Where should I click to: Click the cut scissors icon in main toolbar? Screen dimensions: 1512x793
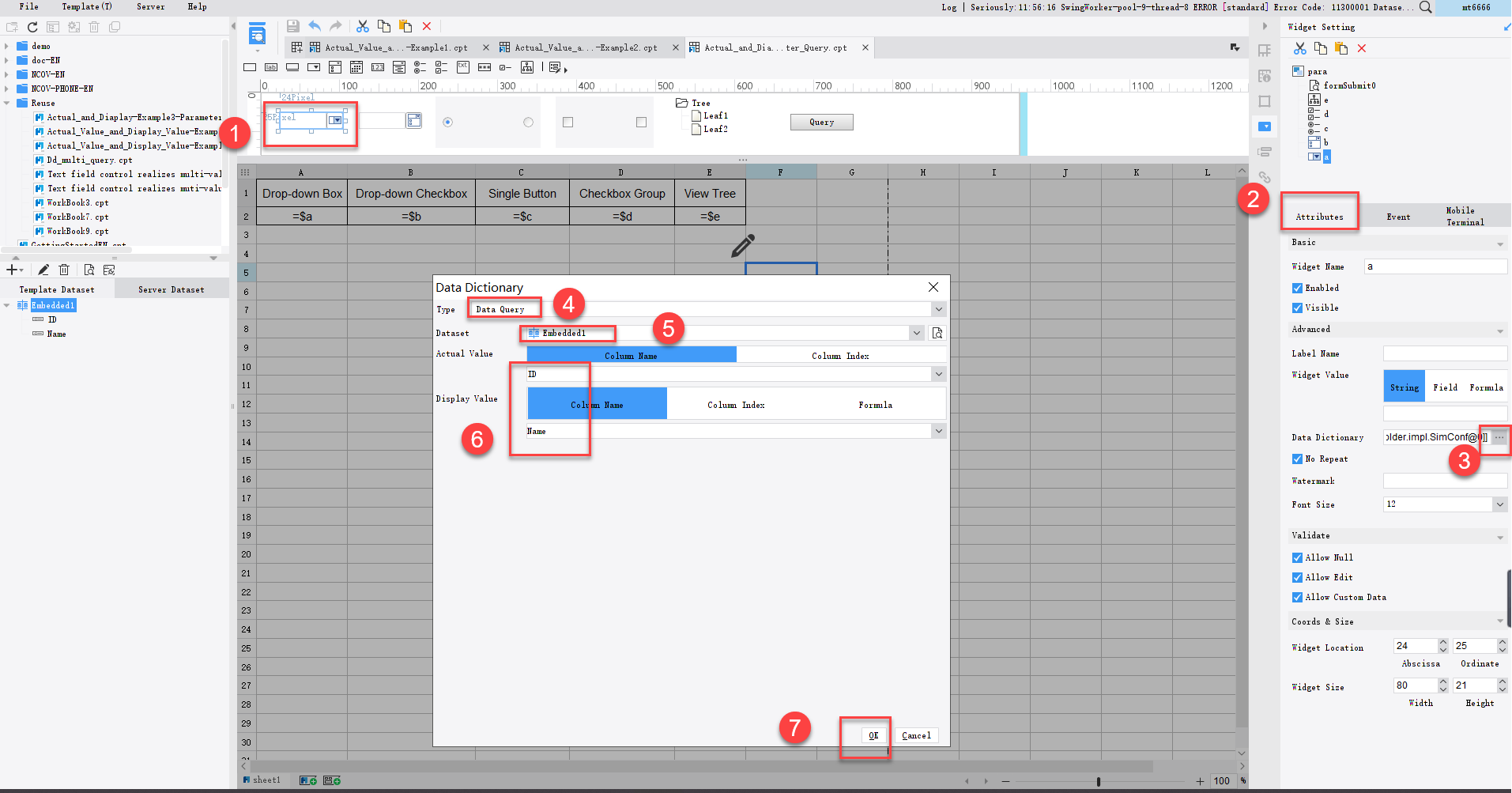click(x=363, y=26)
